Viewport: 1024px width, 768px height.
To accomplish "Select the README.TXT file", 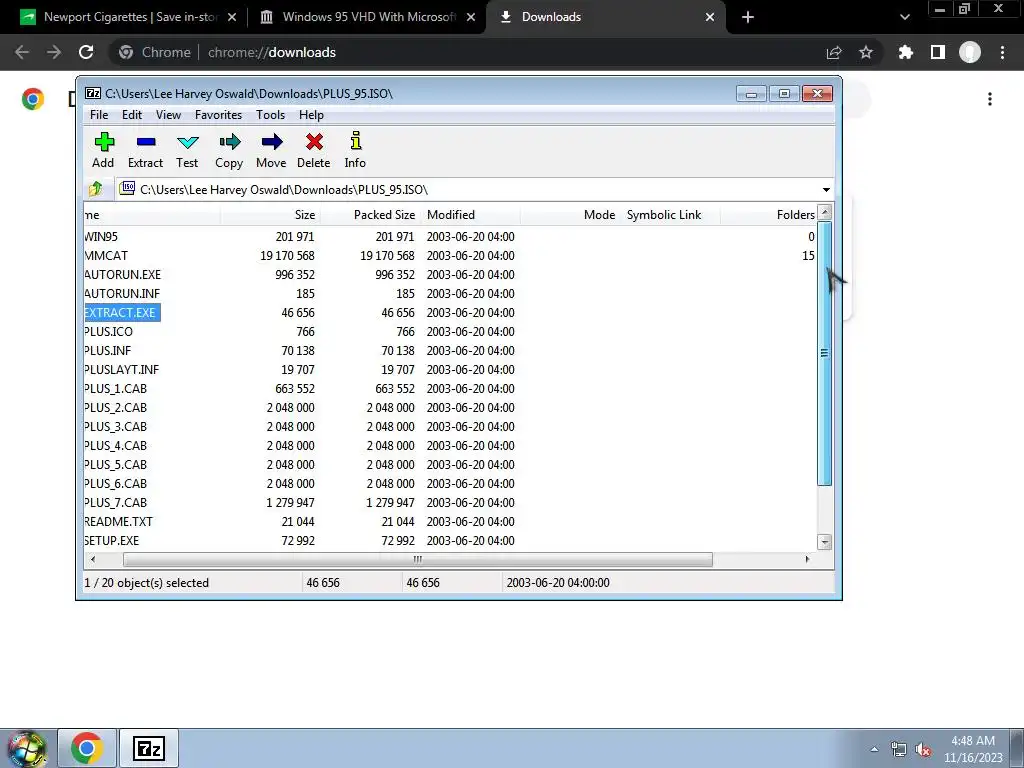I will click(x=119, y=522).
